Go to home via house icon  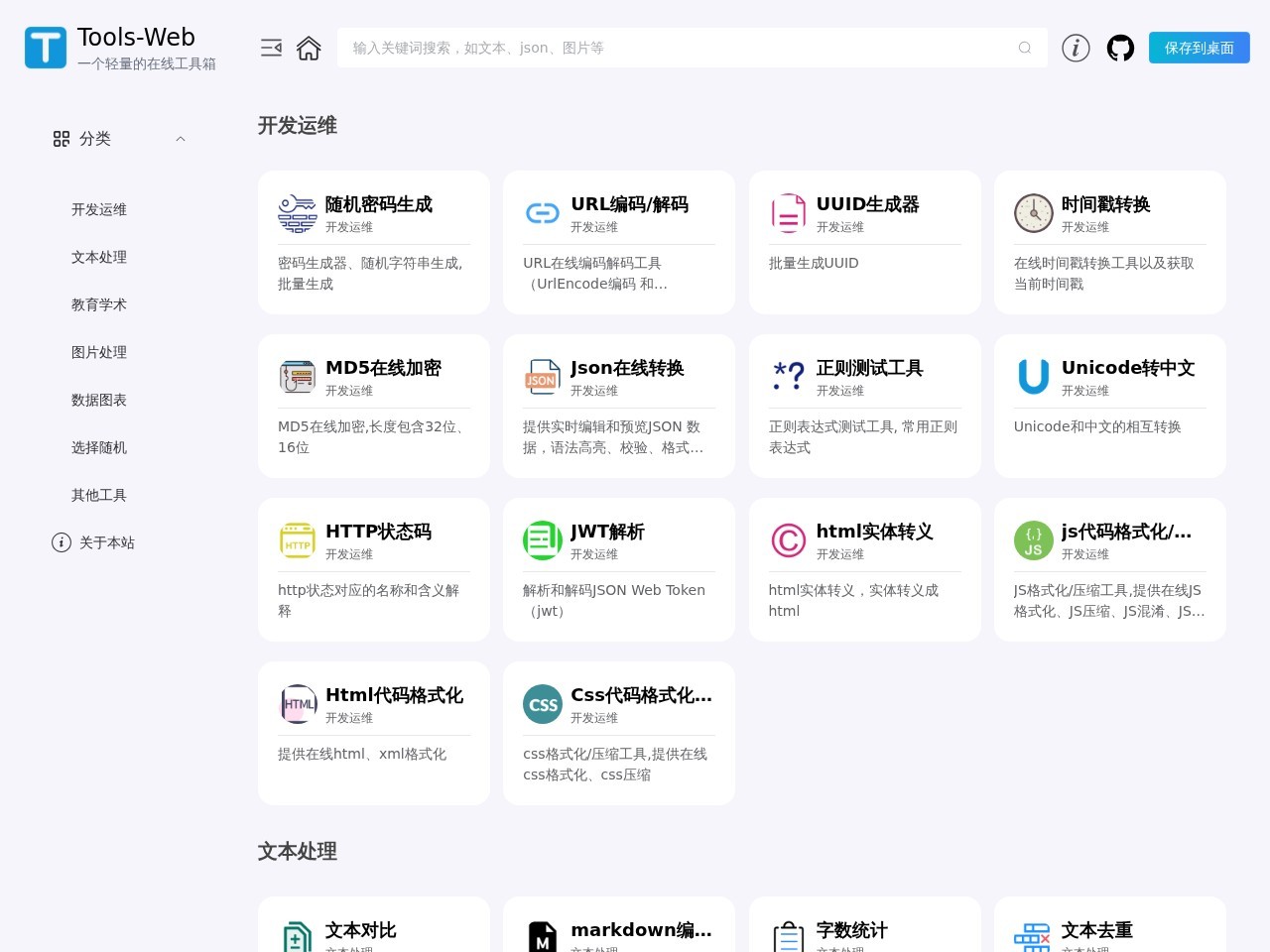click(309, 48)
